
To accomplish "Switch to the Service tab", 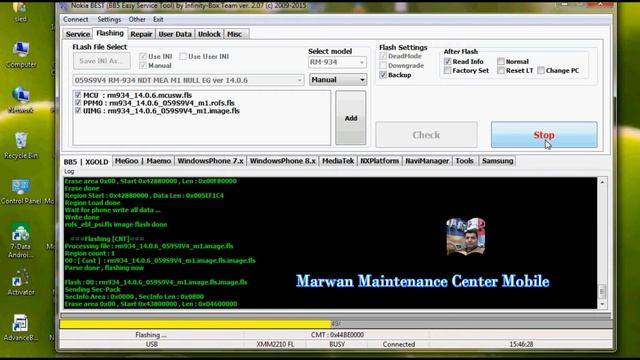I will 78,34.
